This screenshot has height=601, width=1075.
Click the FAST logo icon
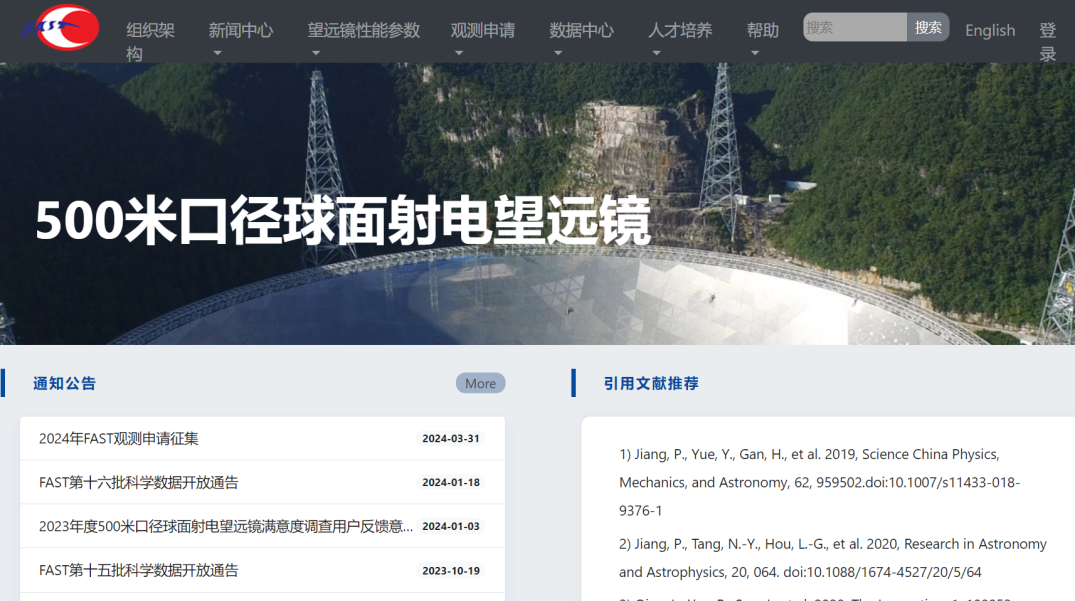pos(62,28)
